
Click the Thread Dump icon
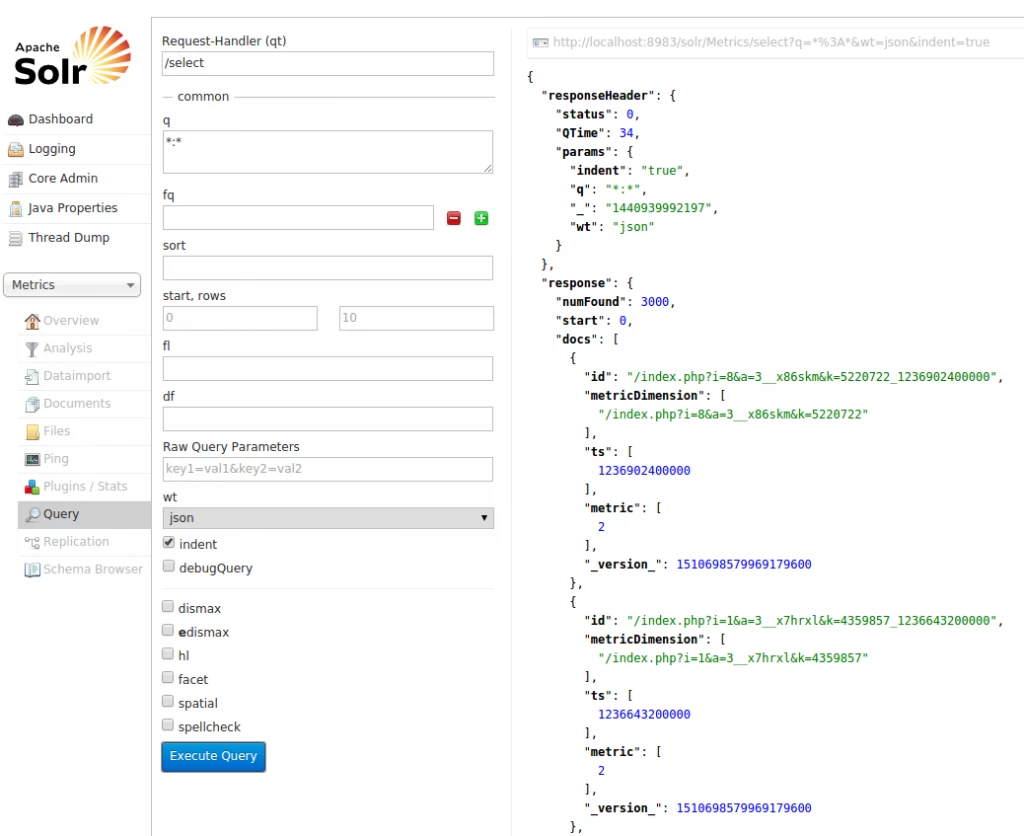[x=16, y=238]
